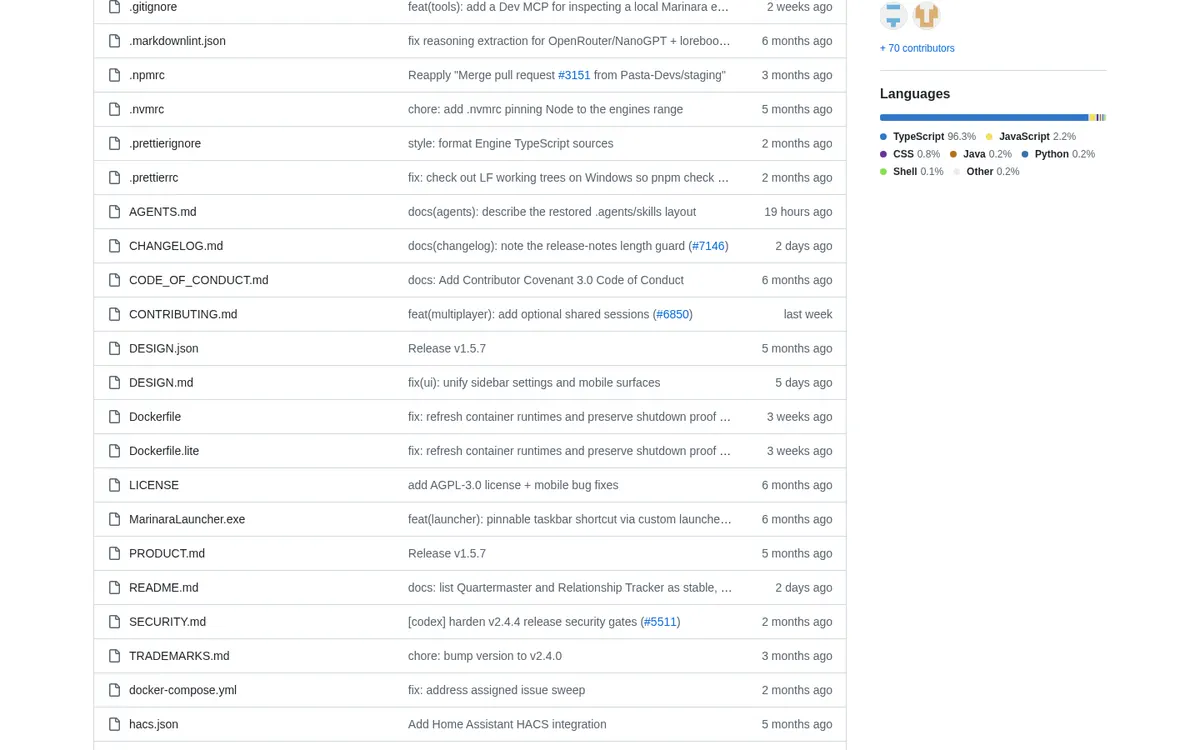
Task: Click the file icon beside .nvmrc
Action: point(114,109)
